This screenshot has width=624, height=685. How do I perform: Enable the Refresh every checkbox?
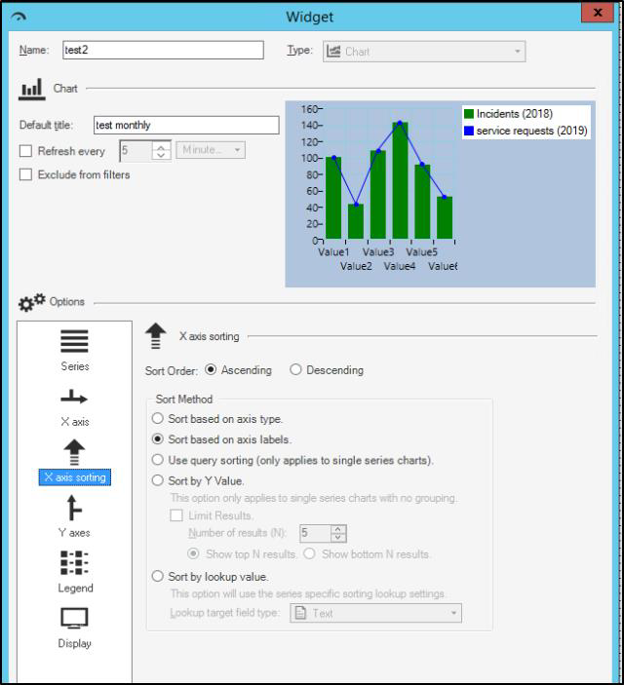click(x=26, y=151)
